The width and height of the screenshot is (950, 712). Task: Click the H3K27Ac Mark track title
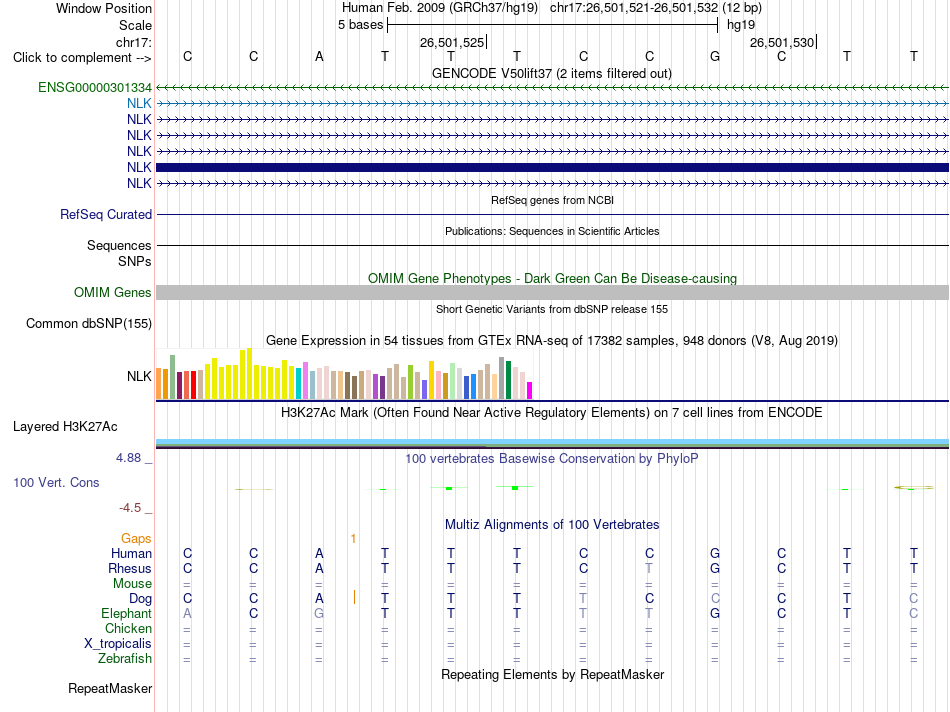[552, 413]
